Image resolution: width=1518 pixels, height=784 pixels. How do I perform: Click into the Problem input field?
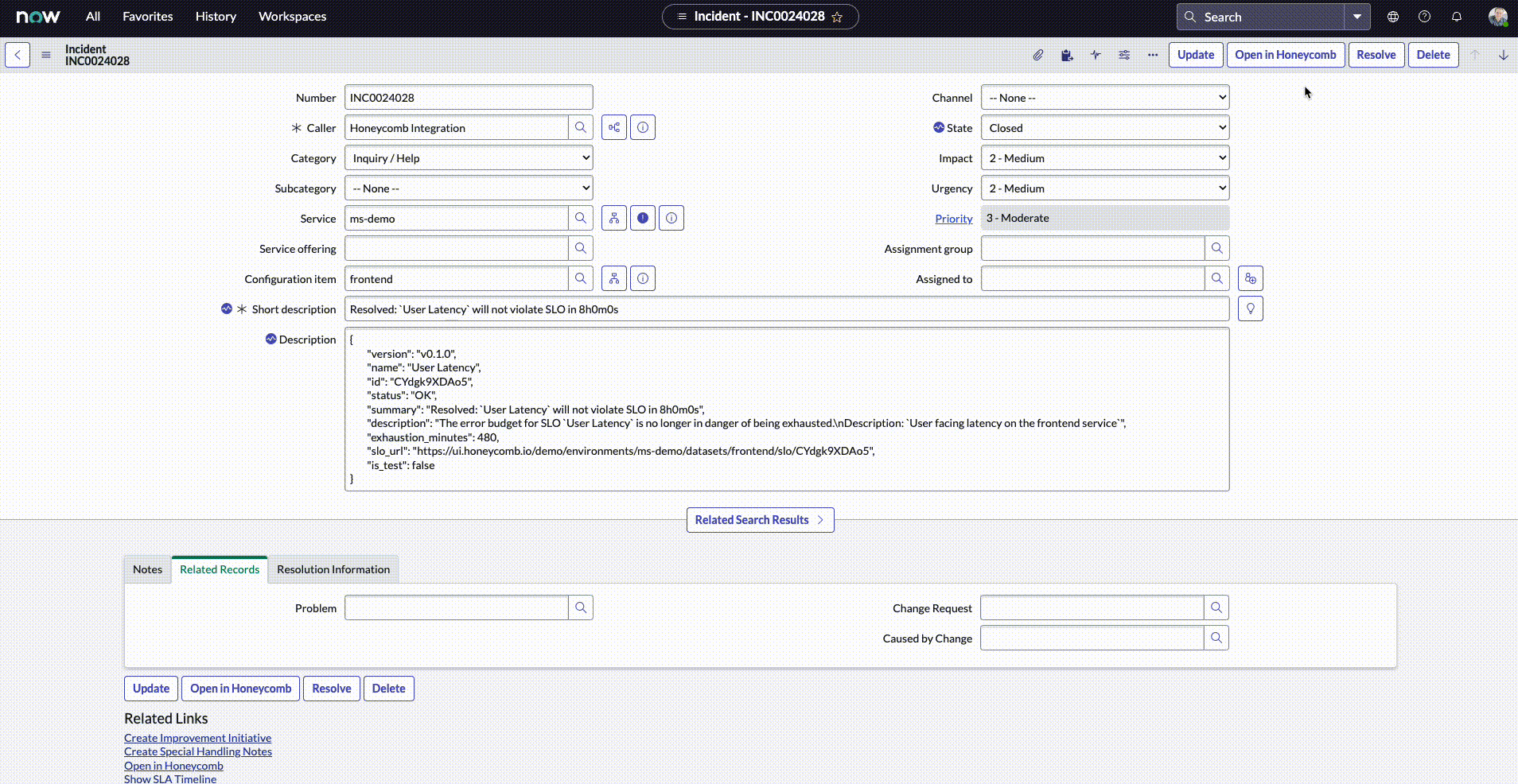tap(456, 608)
